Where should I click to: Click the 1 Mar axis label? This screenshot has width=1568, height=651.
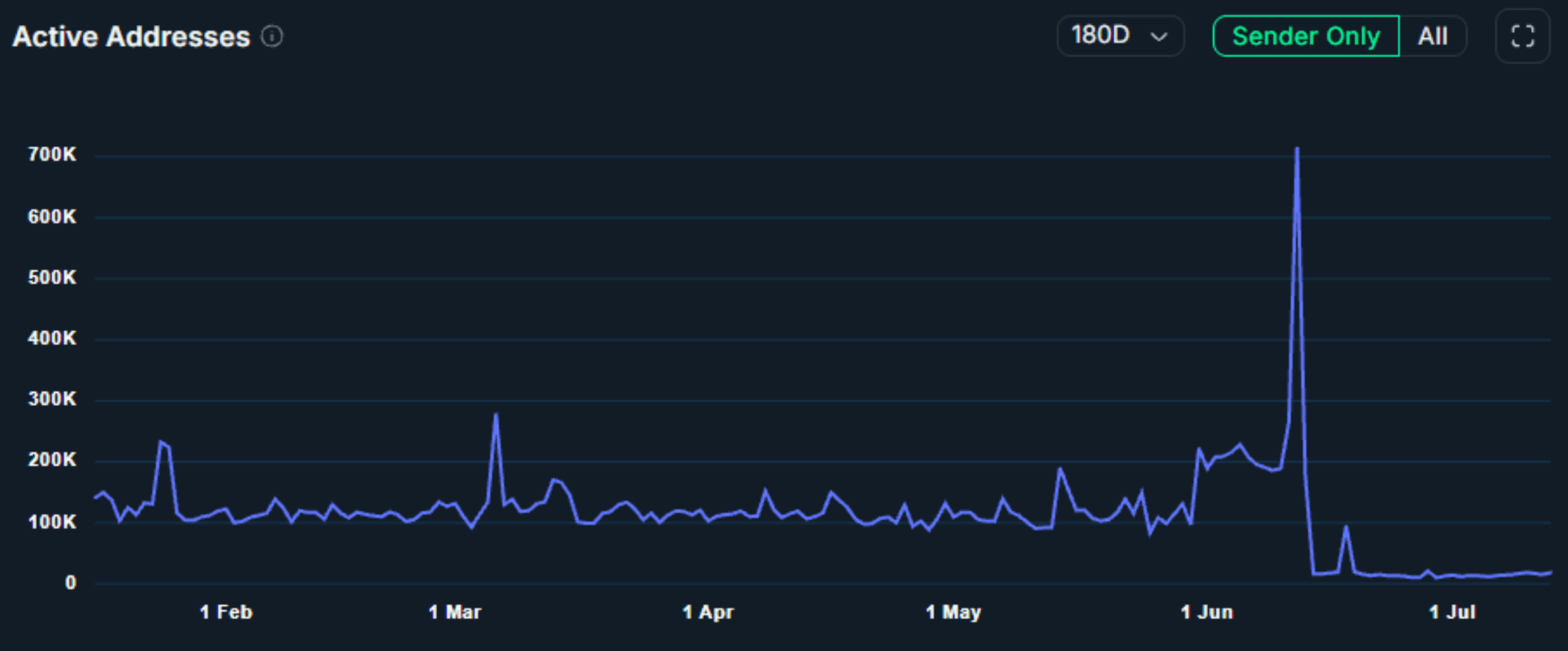[455, 612]
